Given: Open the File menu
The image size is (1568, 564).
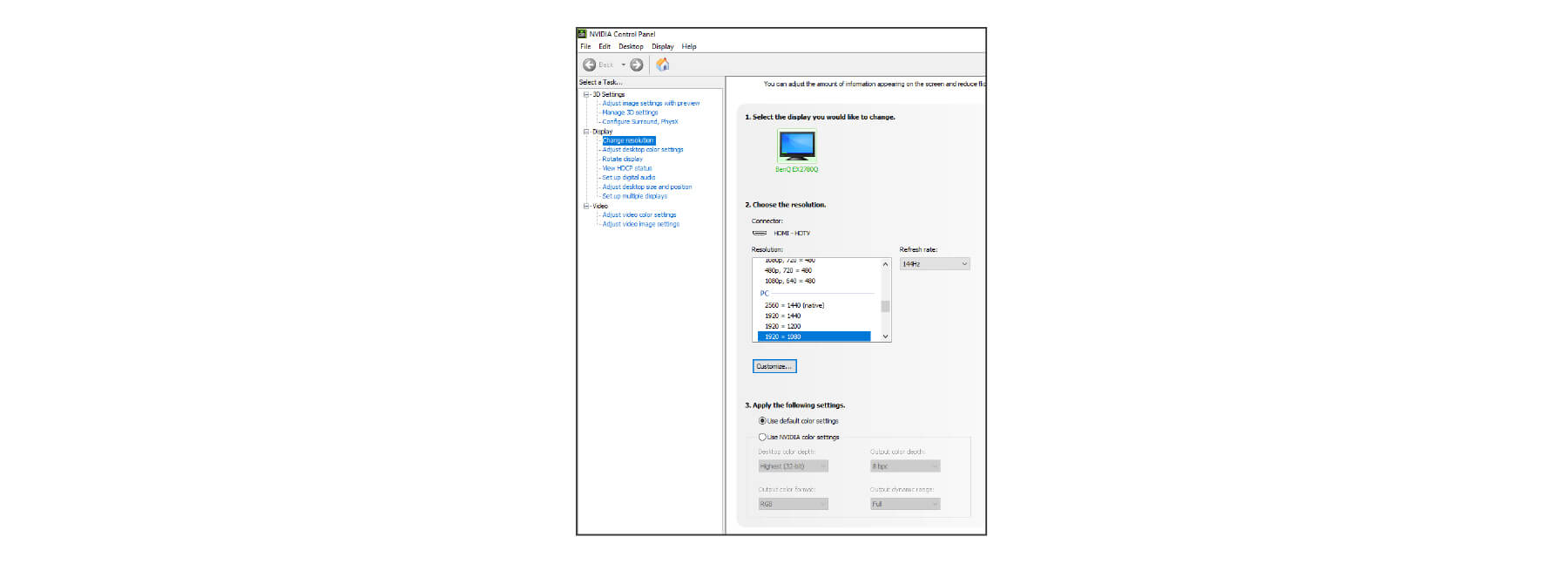Looking at the screenshot, I should (x=585, y=46).
